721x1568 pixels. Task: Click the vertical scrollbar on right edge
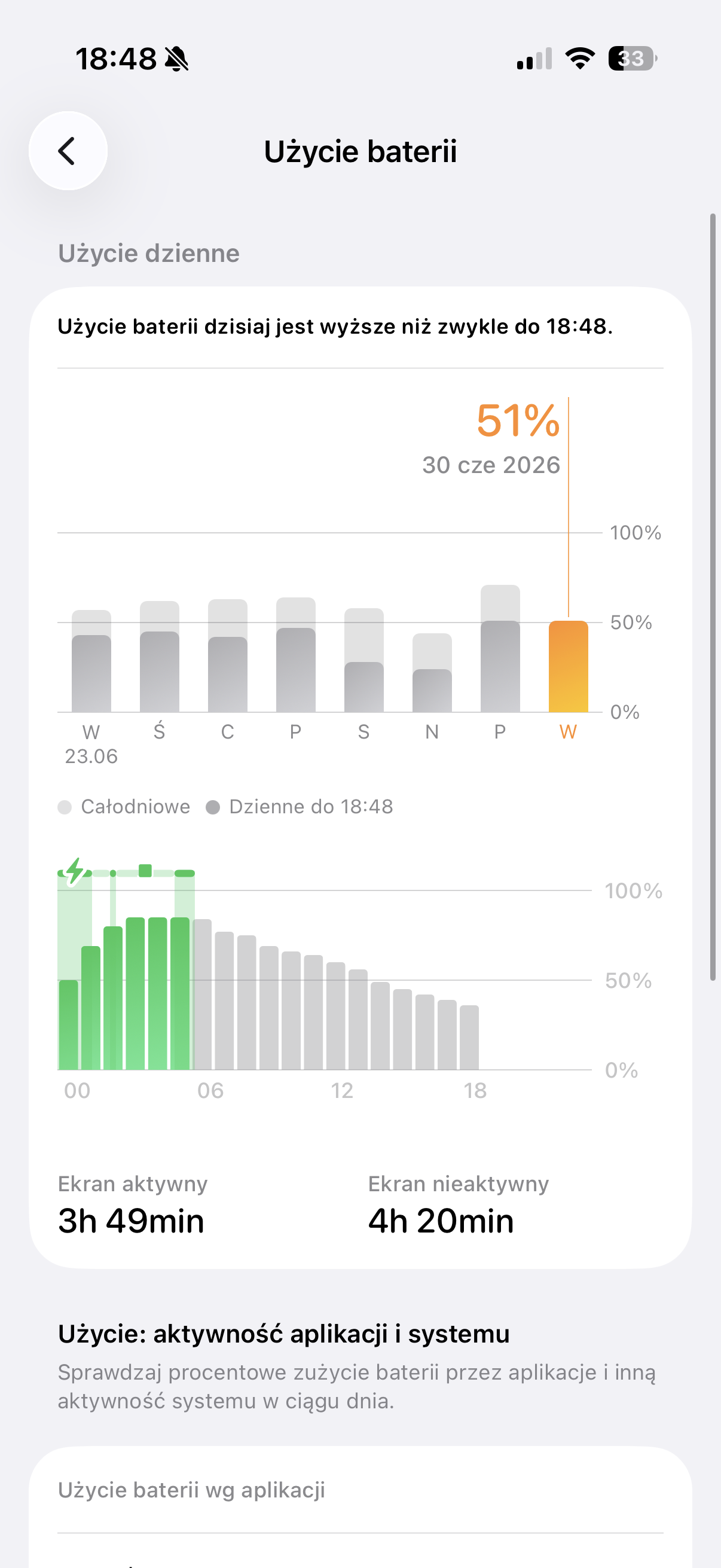pyautogui.click(x=713, y=597)
